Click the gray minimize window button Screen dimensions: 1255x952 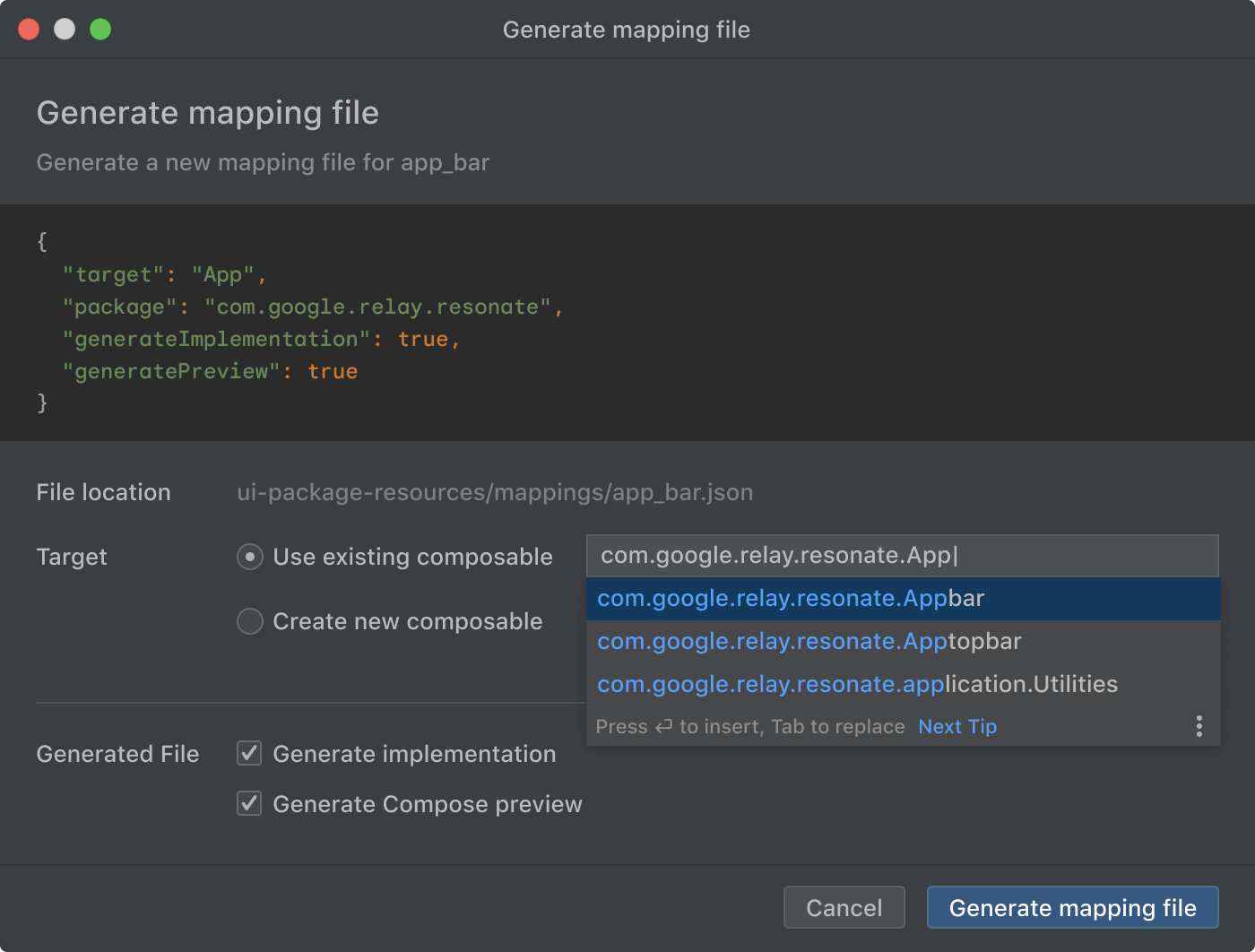point(65,30)
